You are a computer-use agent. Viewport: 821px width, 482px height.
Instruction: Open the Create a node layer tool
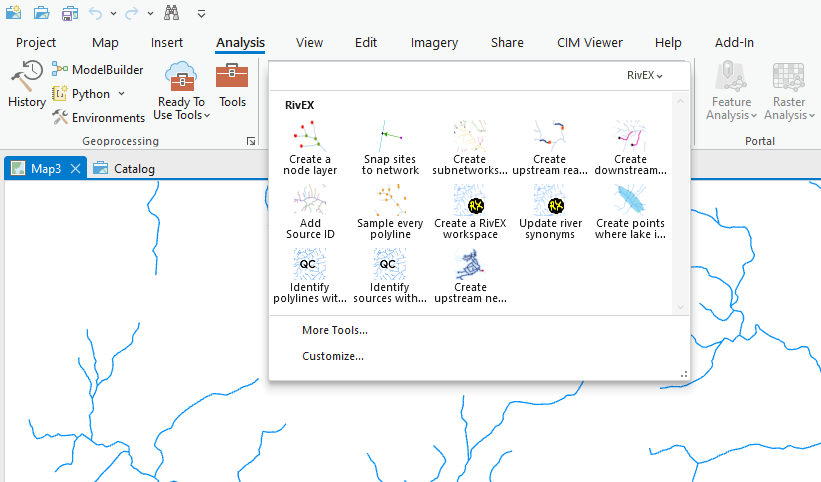coord(310,147)
